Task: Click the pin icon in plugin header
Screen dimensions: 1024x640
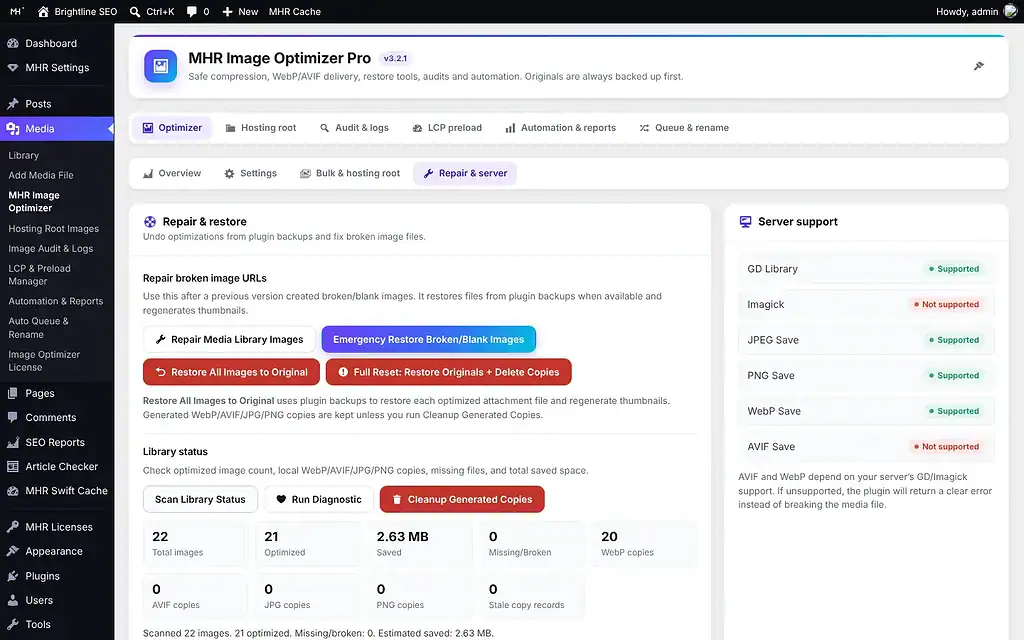Action: pos(978,66)
